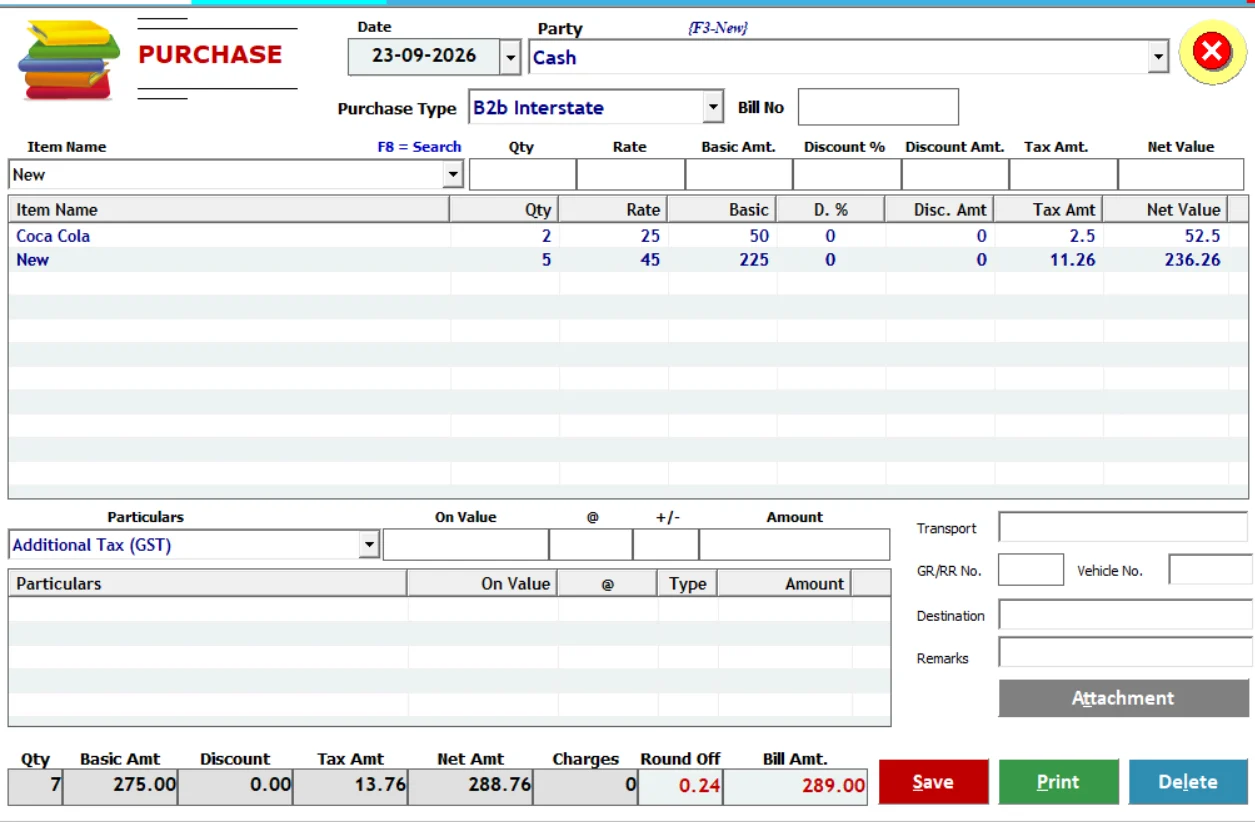Click the Discount % entry field
Viewport: 1255px width, 822px height.
[846, 174]
